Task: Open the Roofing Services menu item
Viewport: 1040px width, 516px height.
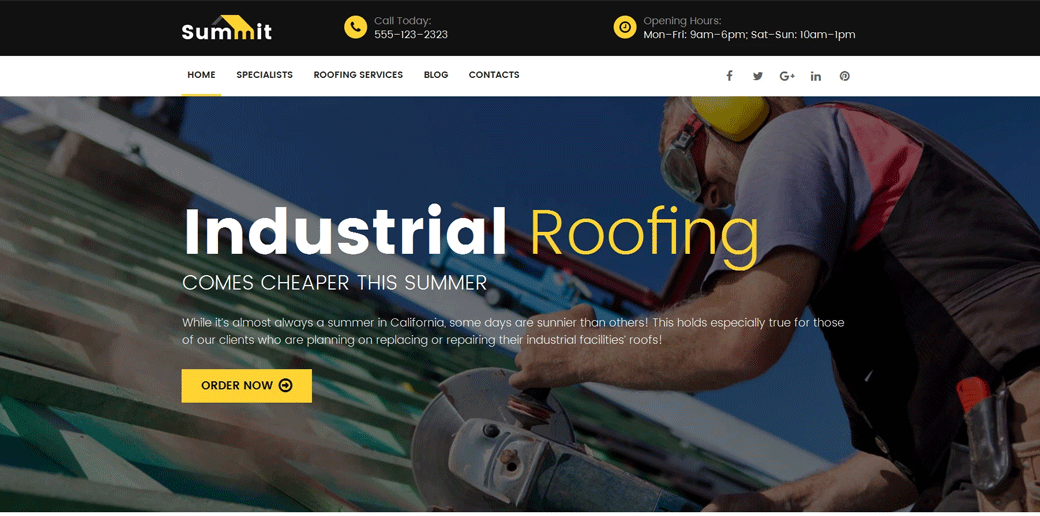Action: tap(358, 75)
